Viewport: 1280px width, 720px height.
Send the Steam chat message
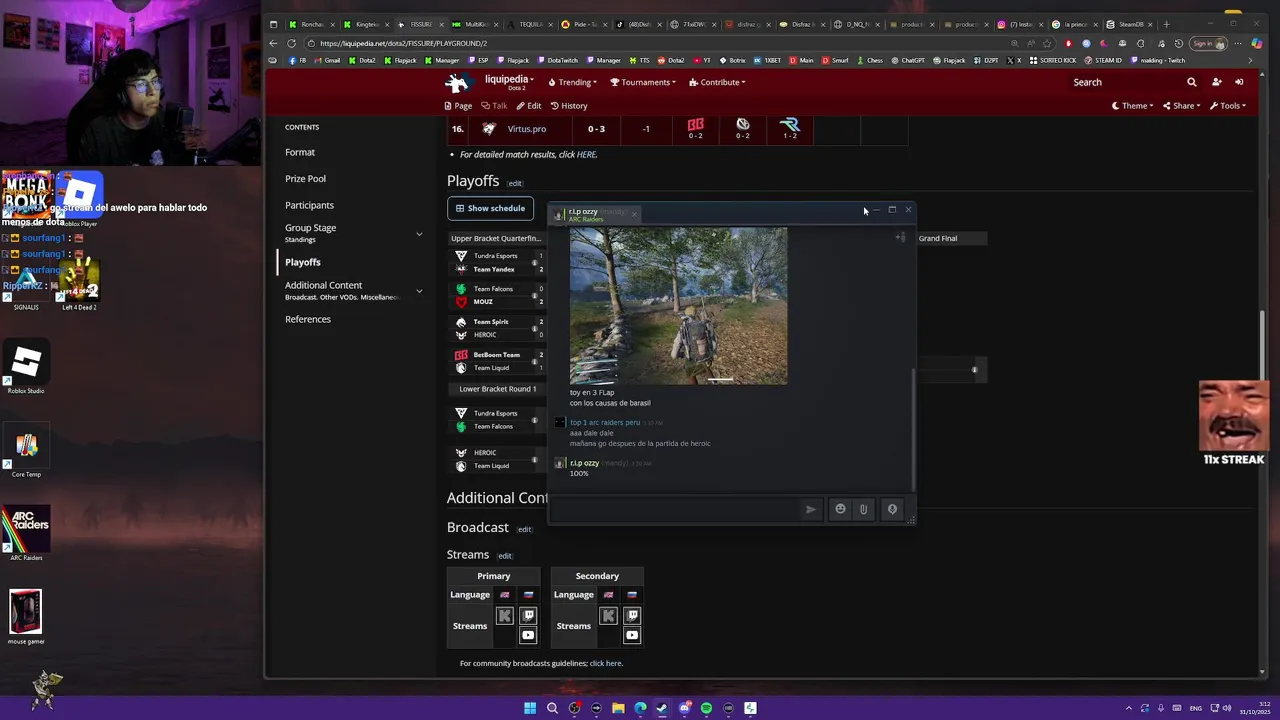810,509
